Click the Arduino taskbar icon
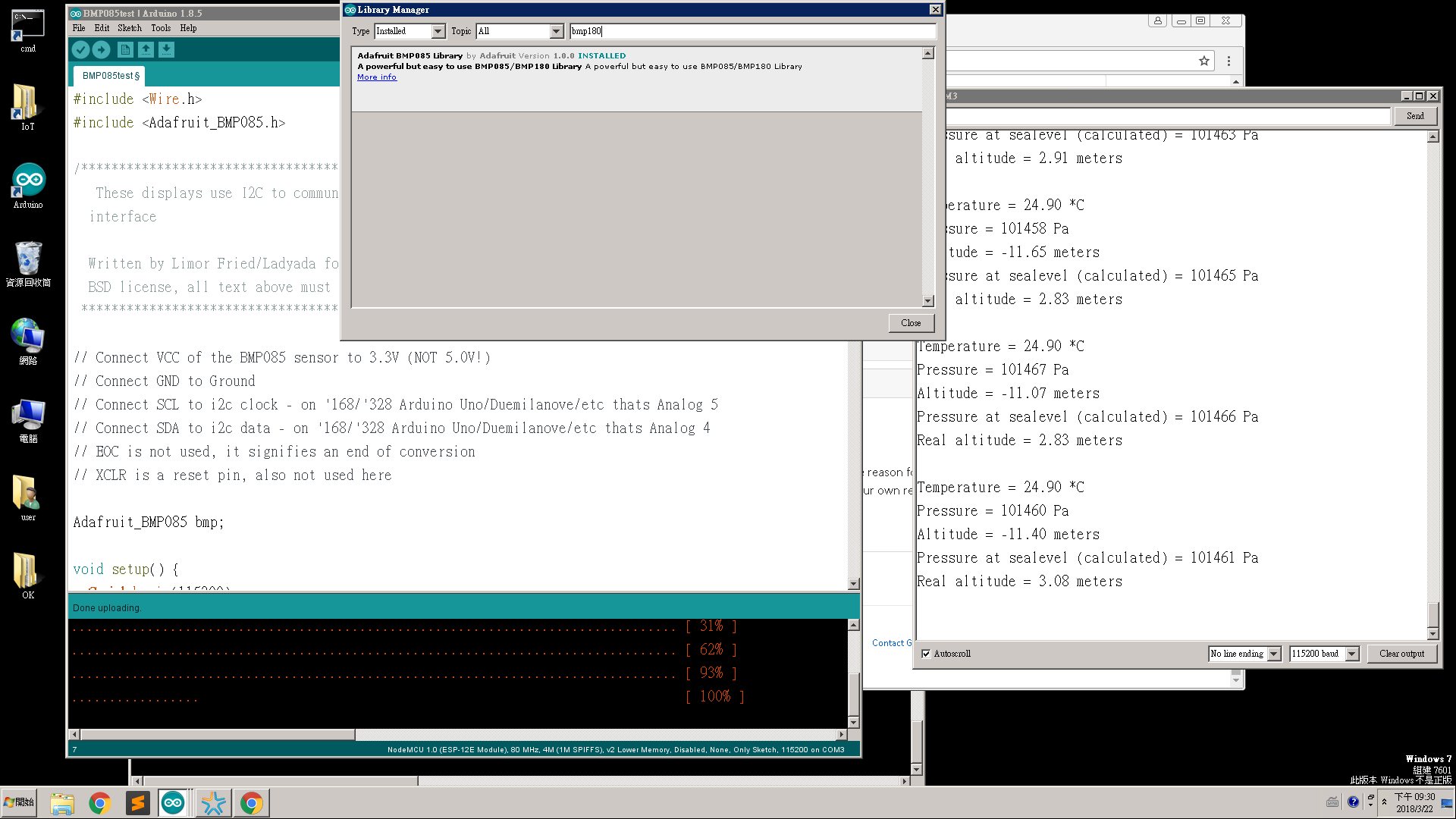Image resolution: width=1456 pixels, height=819 pixels. coord(173,803)
